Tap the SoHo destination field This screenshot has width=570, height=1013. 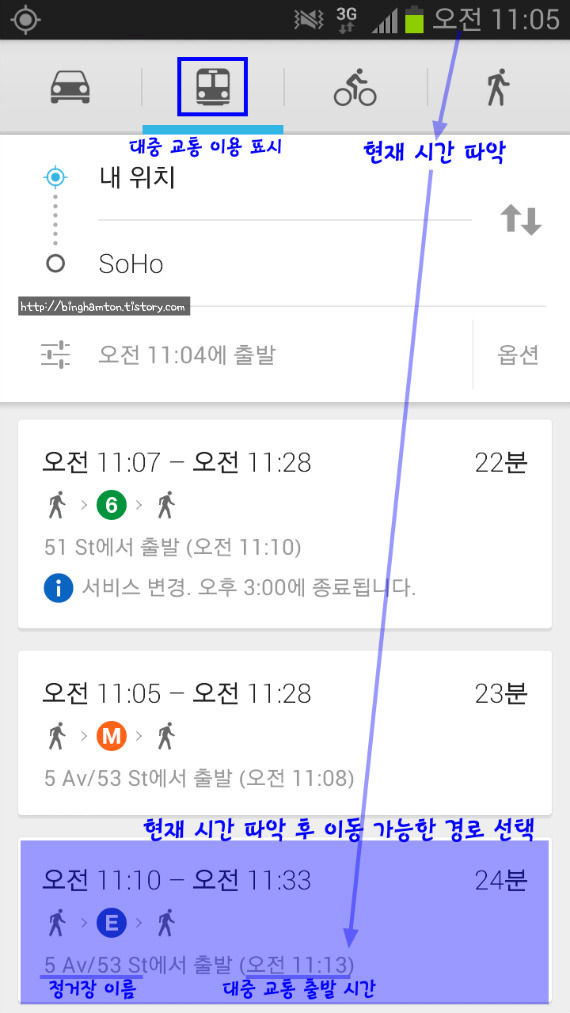tap(284, 264)
